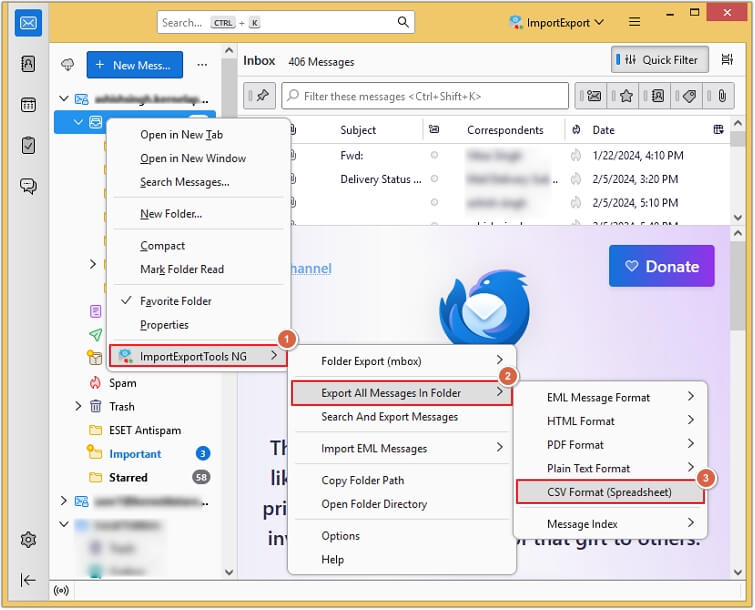Screen dimensions: 755x610
Task: Toggle Attachment quick filter button
Action: (x=719, y=96)
